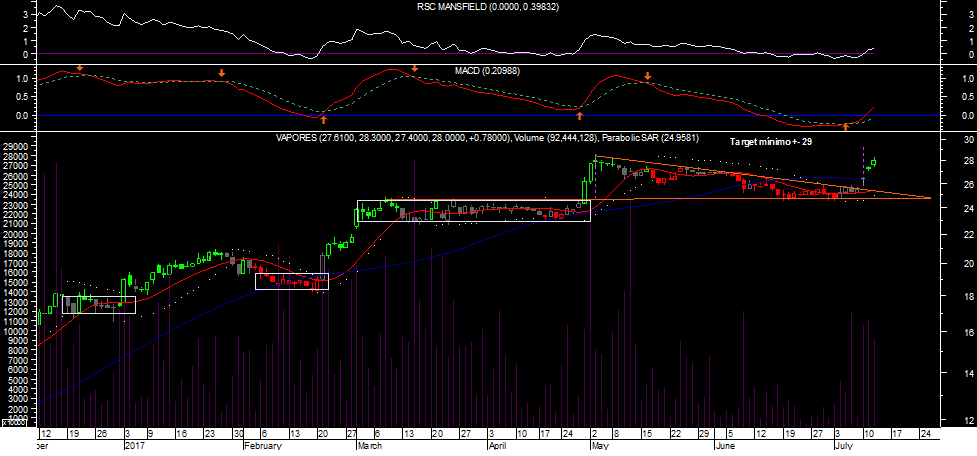Click the 29000 volume axis value
This screenshot has width=977, height=456.
[14, 146]
